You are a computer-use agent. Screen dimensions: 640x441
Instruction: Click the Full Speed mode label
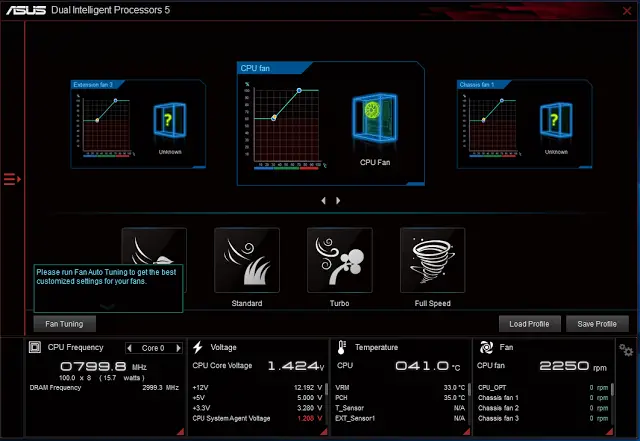coord(433,303)
